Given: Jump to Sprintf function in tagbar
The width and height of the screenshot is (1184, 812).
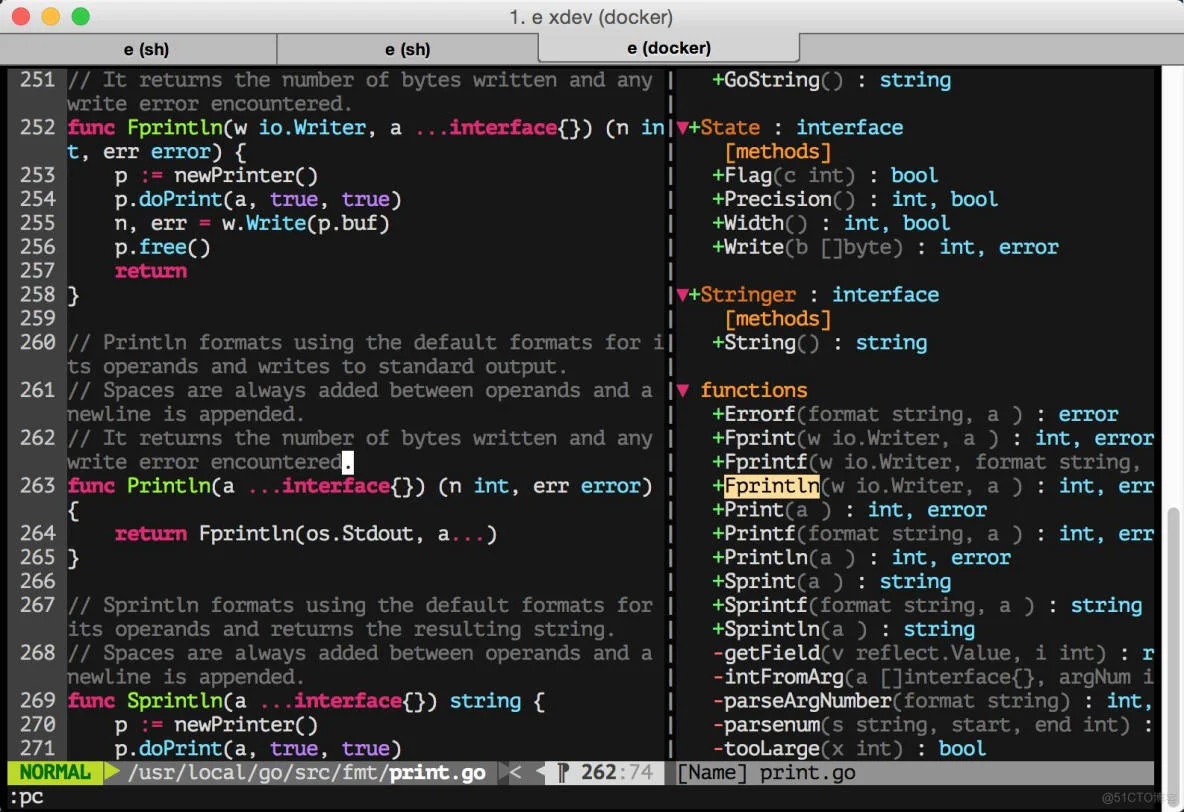Looking at the screenshot, I should coord(927,606).
